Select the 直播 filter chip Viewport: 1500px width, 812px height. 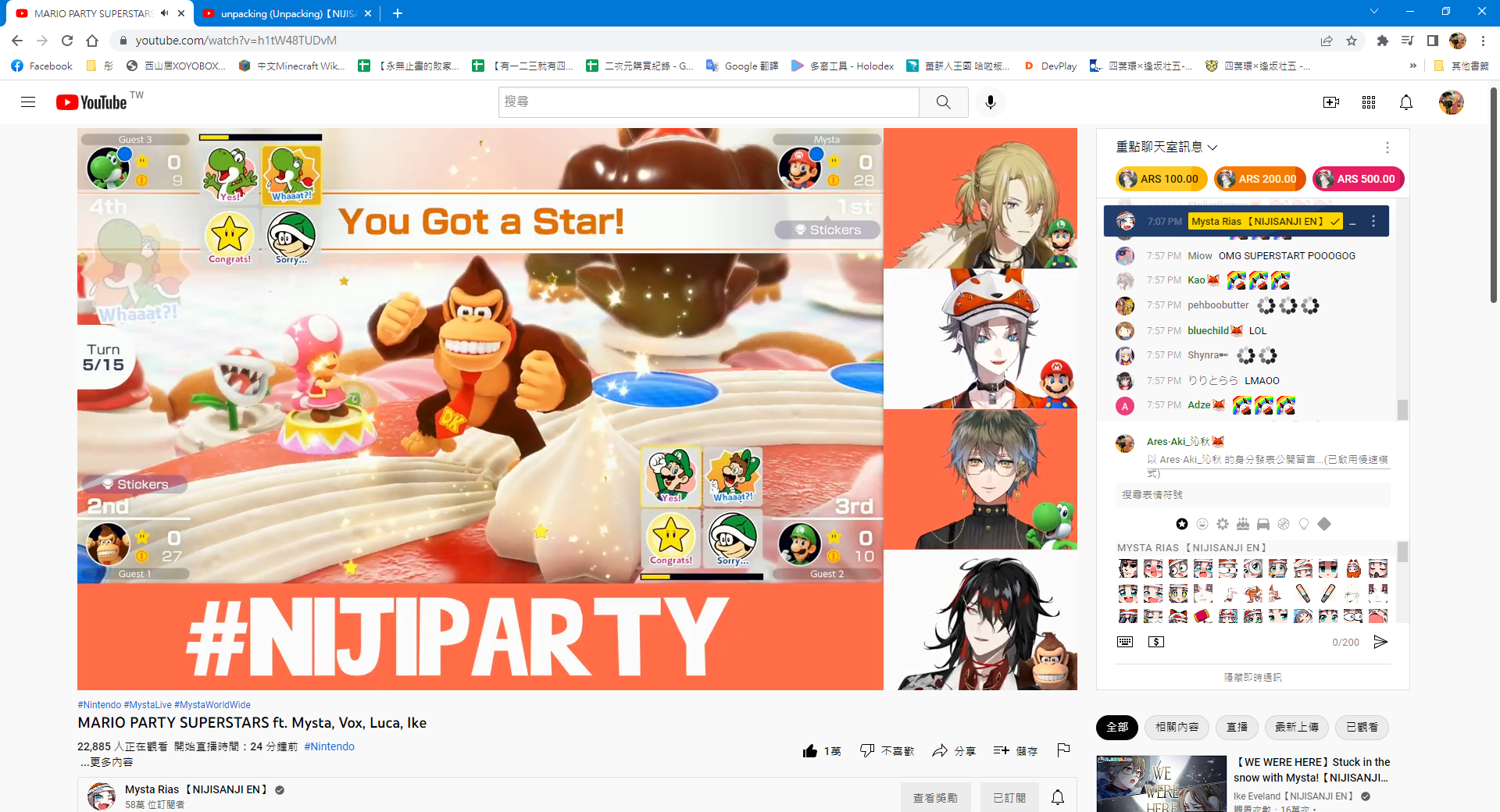pos(1237,728)
